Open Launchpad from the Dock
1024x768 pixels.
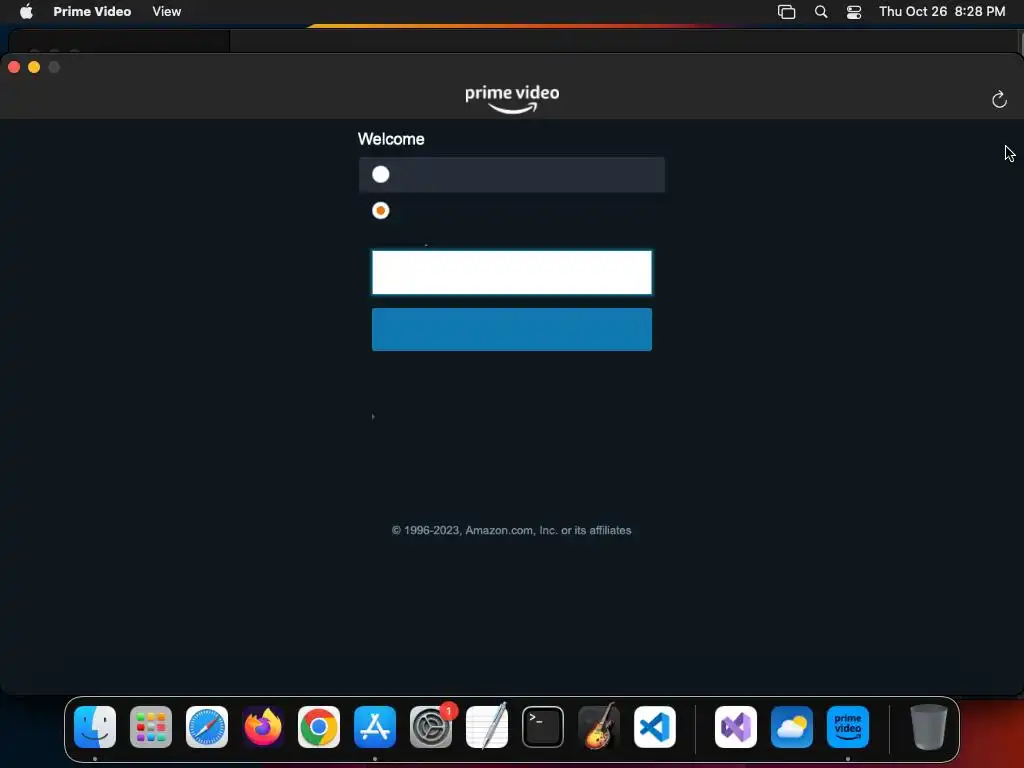coord(151,727)
